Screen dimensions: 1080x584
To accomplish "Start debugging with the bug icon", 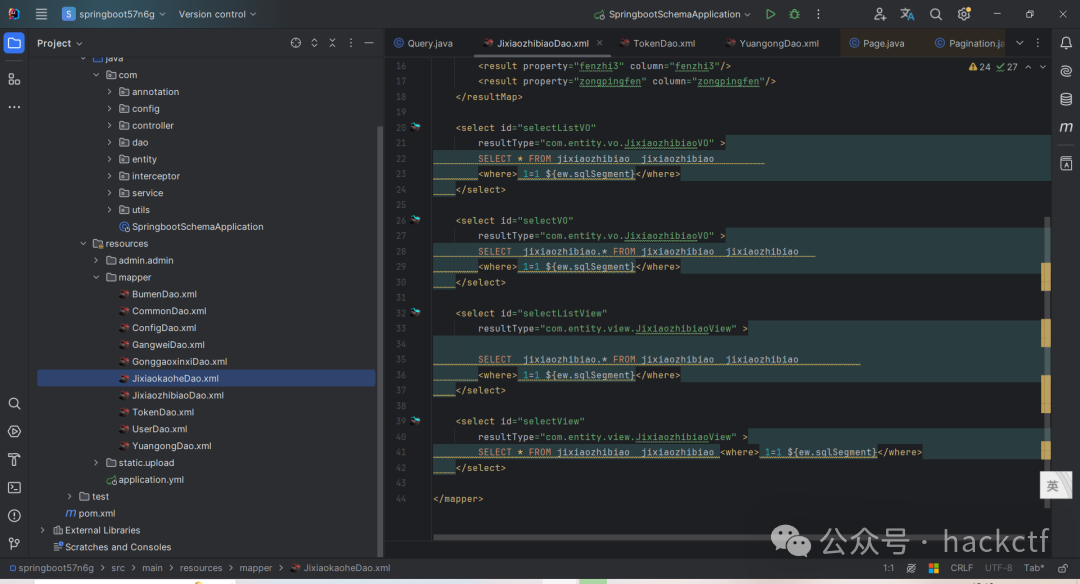I will [794, 14].
